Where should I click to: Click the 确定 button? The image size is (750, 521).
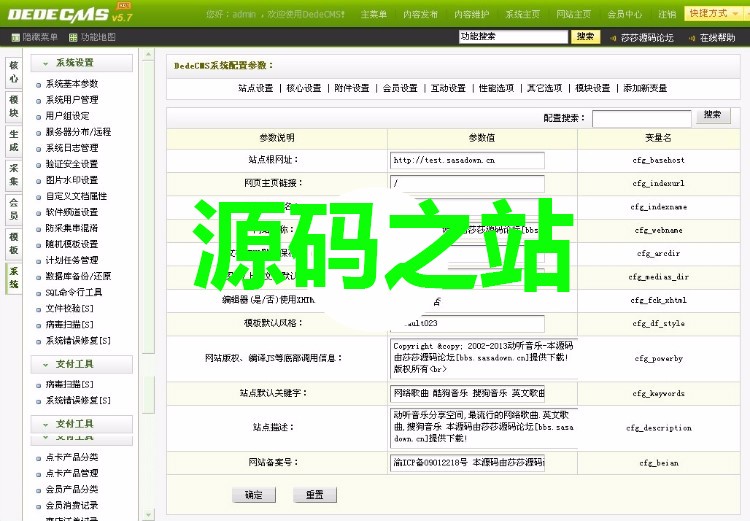coord(254,495)
